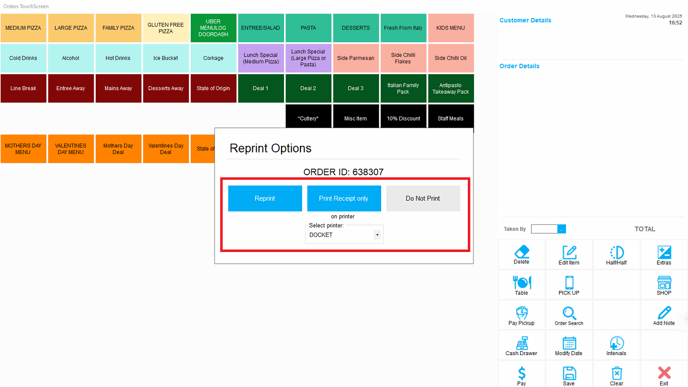Select Deal 3
688x387 pixels.
pos(355,88)
